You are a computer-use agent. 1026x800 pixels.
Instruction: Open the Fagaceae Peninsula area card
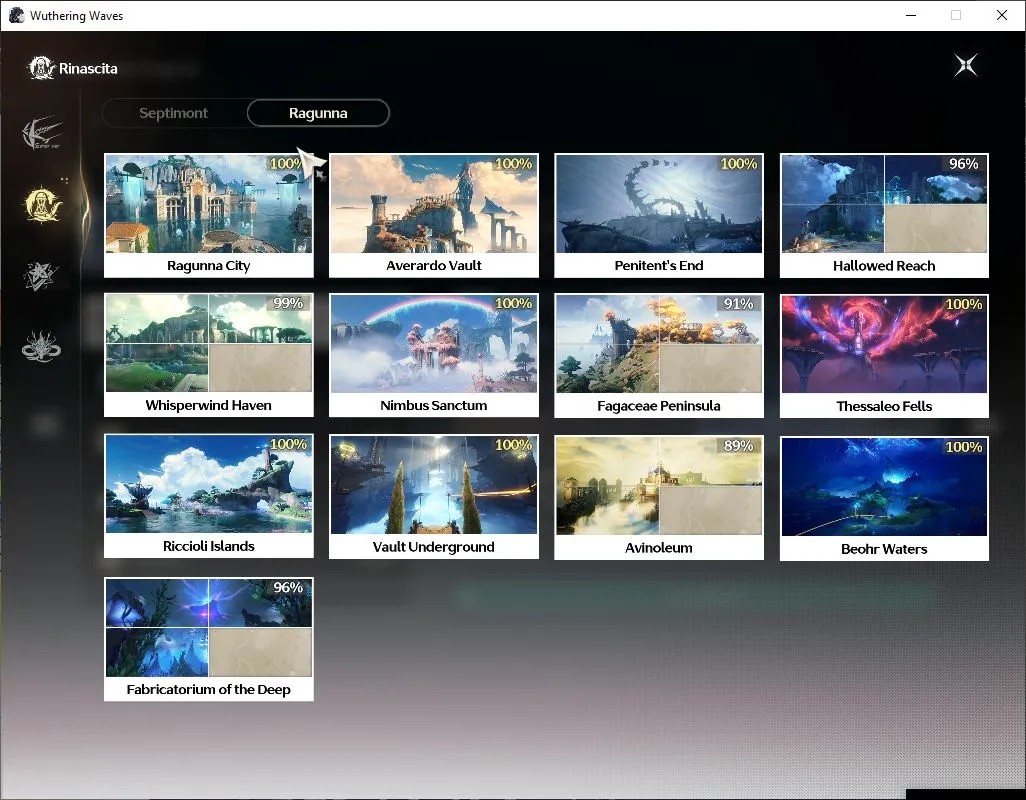659,355
